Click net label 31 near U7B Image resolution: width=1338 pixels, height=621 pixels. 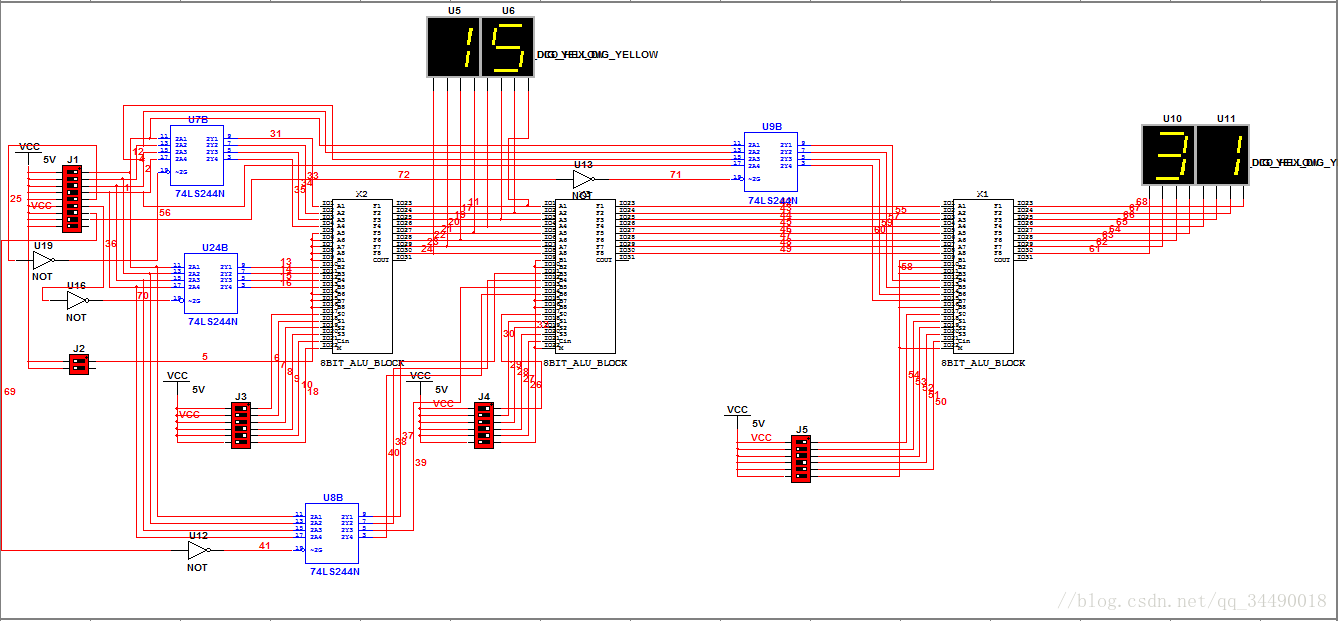tap(276, 133)
